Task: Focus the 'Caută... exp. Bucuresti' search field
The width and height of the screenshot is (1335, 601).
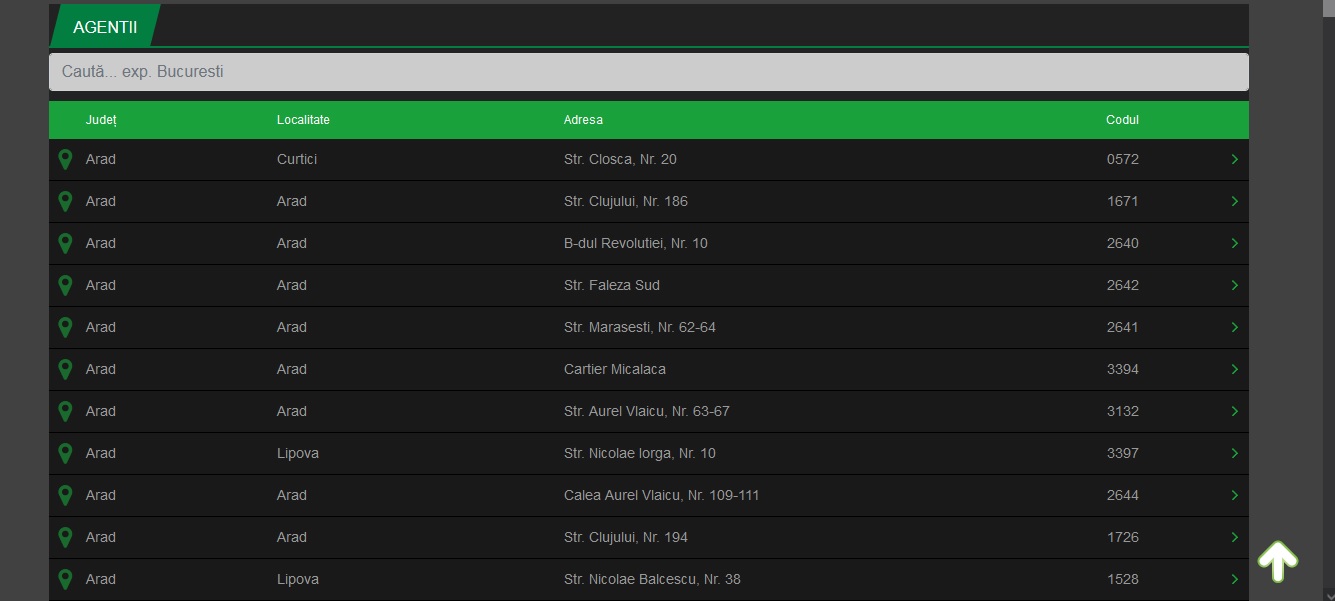Action: (649, 72)
